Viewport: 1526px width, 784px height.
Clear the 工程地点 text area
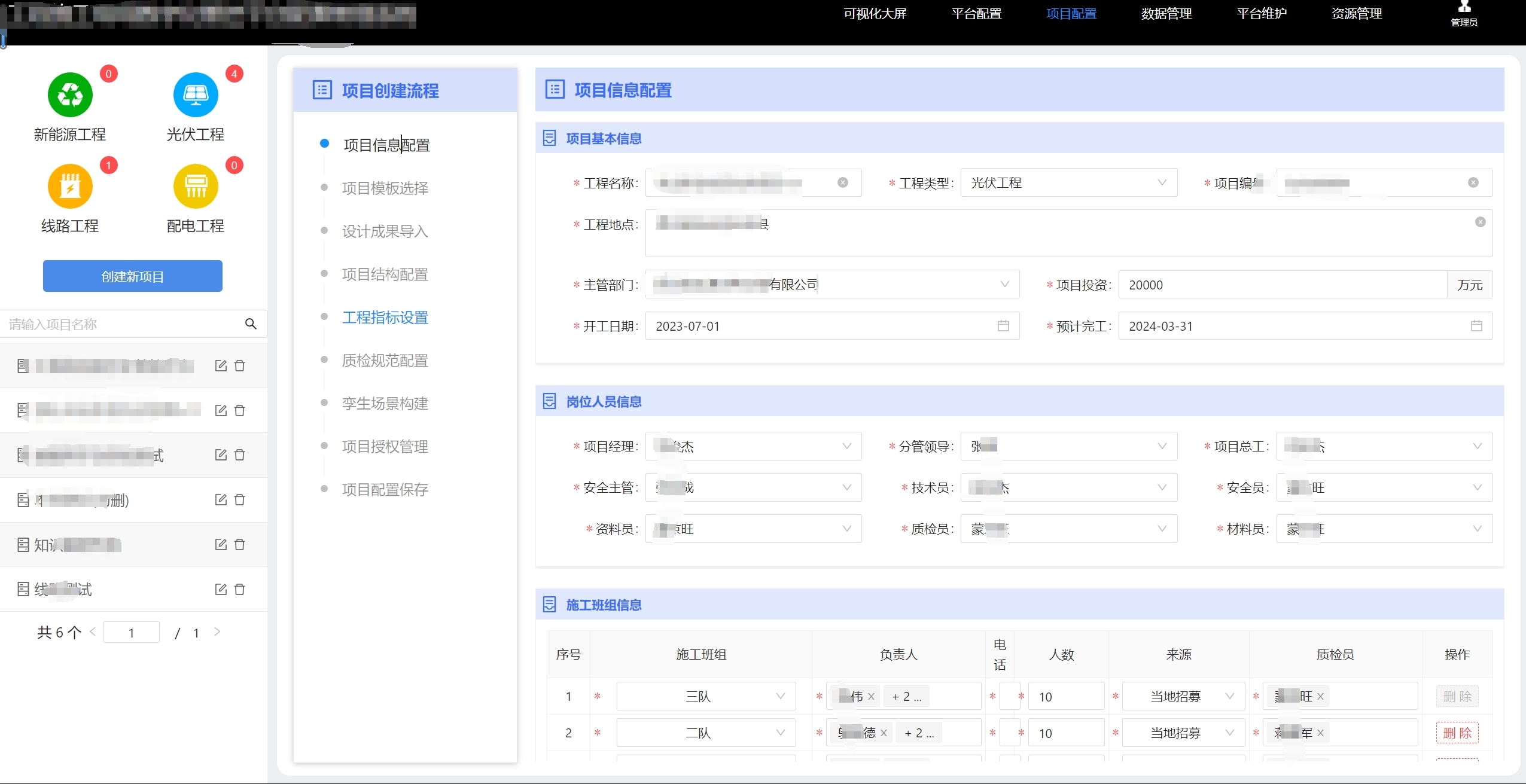click(x=1481, y=222)
